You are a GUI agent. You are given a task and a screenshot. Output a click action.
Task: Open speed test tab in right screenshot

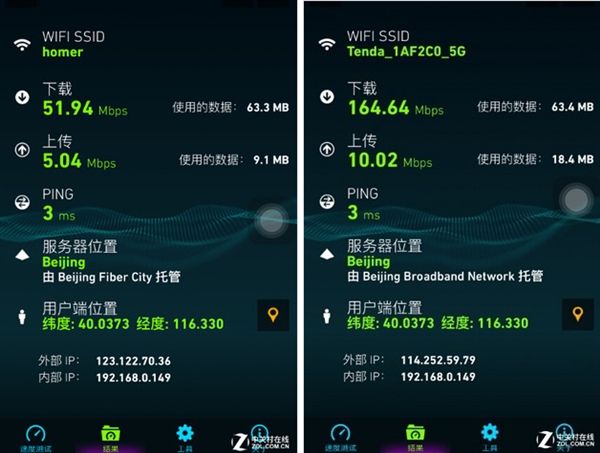[x=342, y=435]
